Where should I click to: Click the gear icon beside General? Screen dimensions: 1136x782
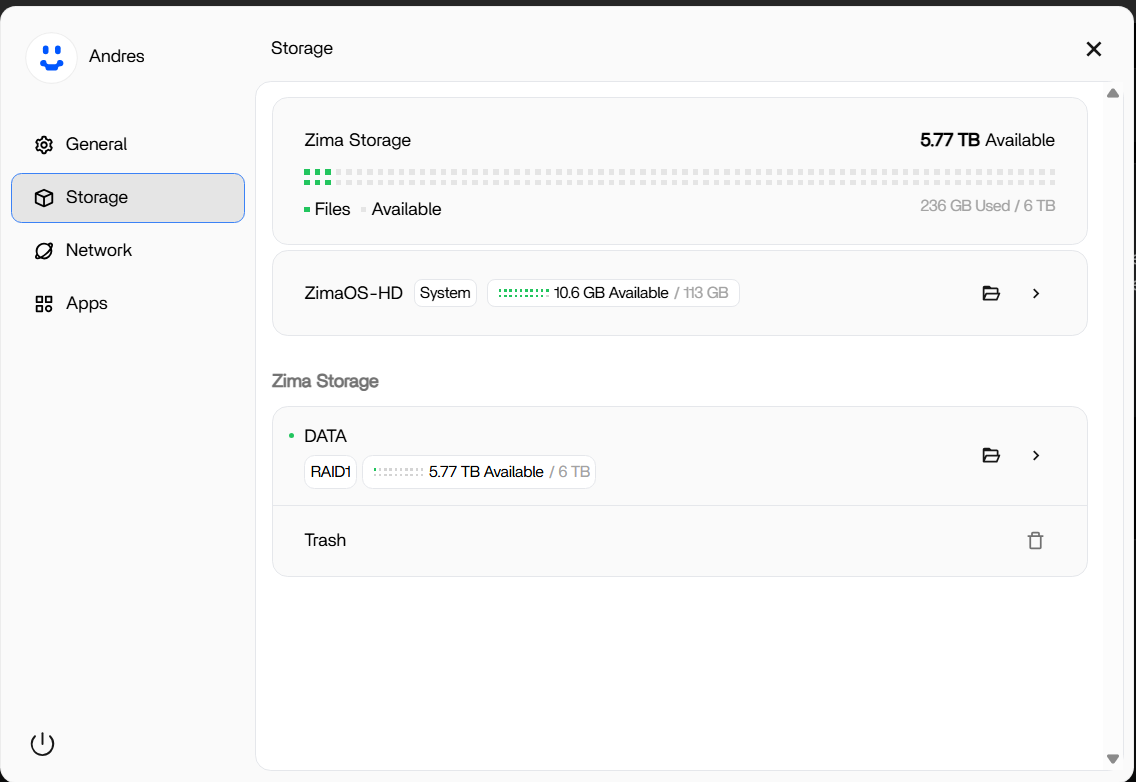click(43, 145)
